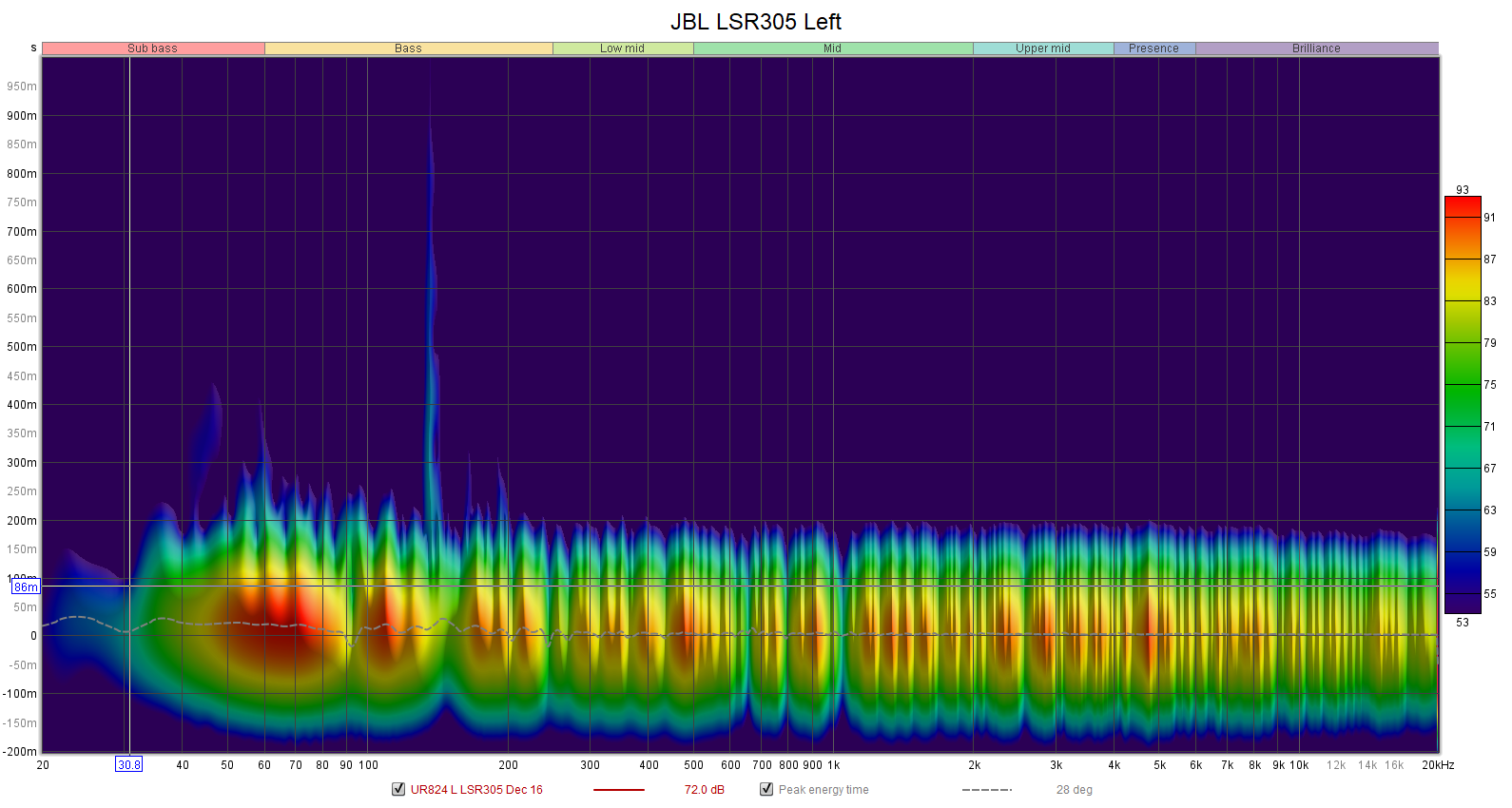
Task: Click the Sub bass band label
Action: coord(153,48)
